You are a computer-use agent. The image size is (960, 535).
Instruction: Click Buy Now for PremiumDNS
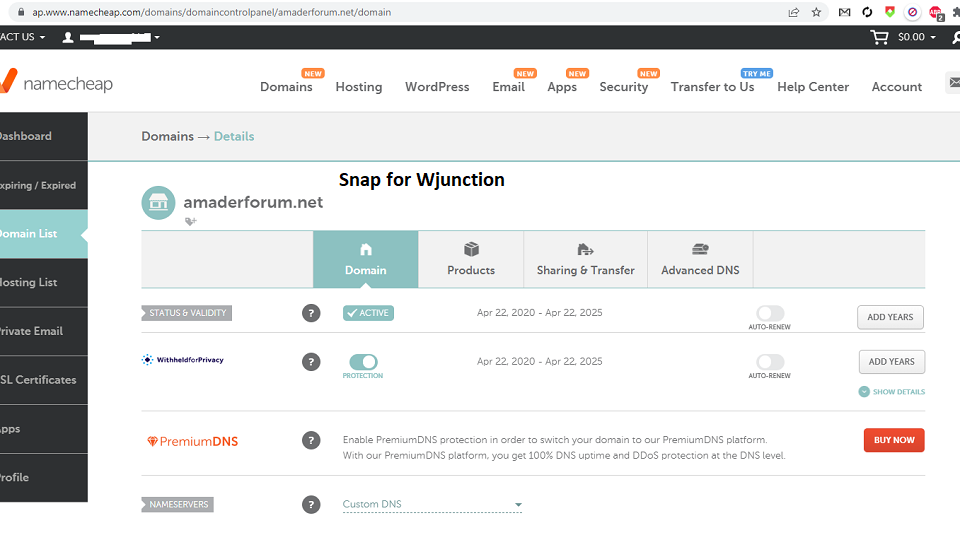tap(894, 440)
